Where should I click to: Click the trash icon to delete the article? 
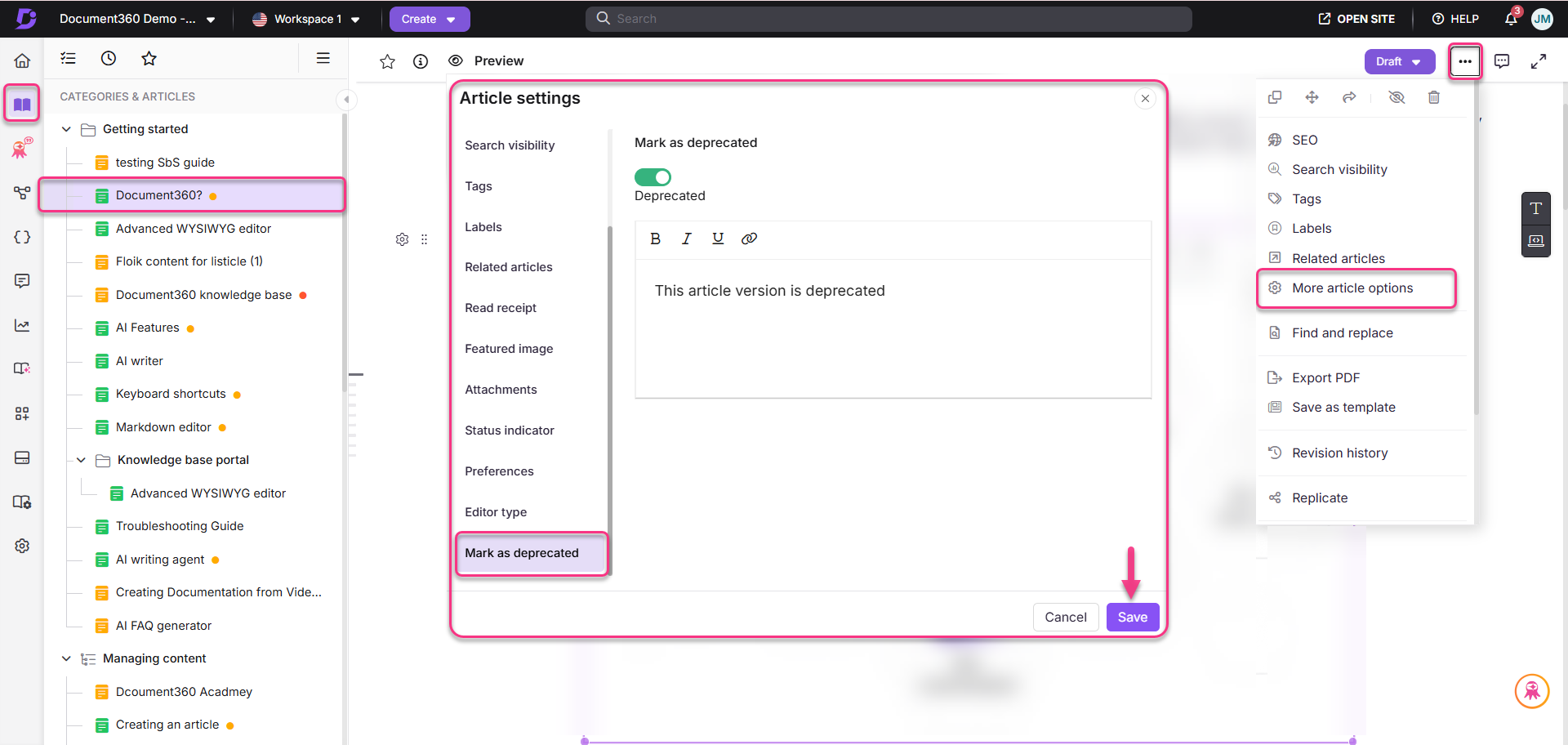coord(1434,97)
